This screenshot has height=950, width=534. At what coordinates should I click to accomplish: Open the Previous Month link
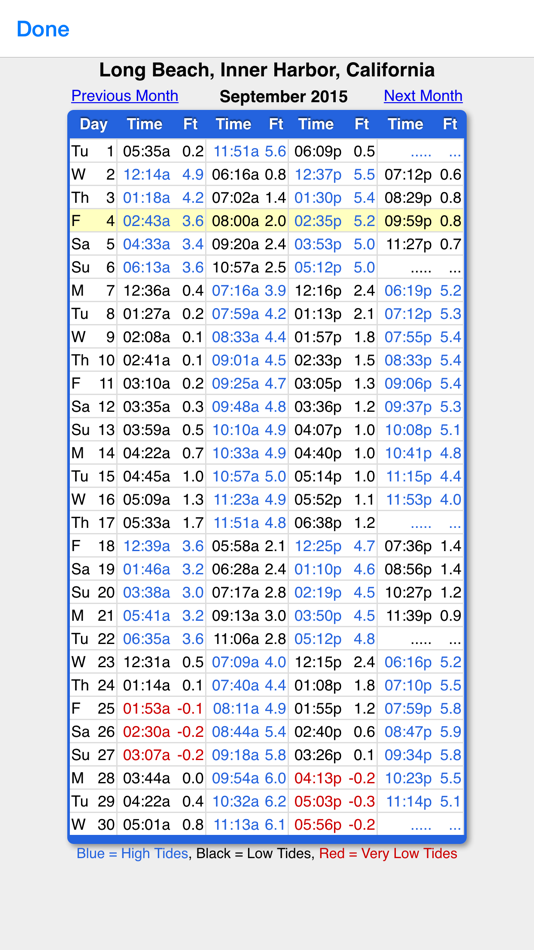[125, 96]
